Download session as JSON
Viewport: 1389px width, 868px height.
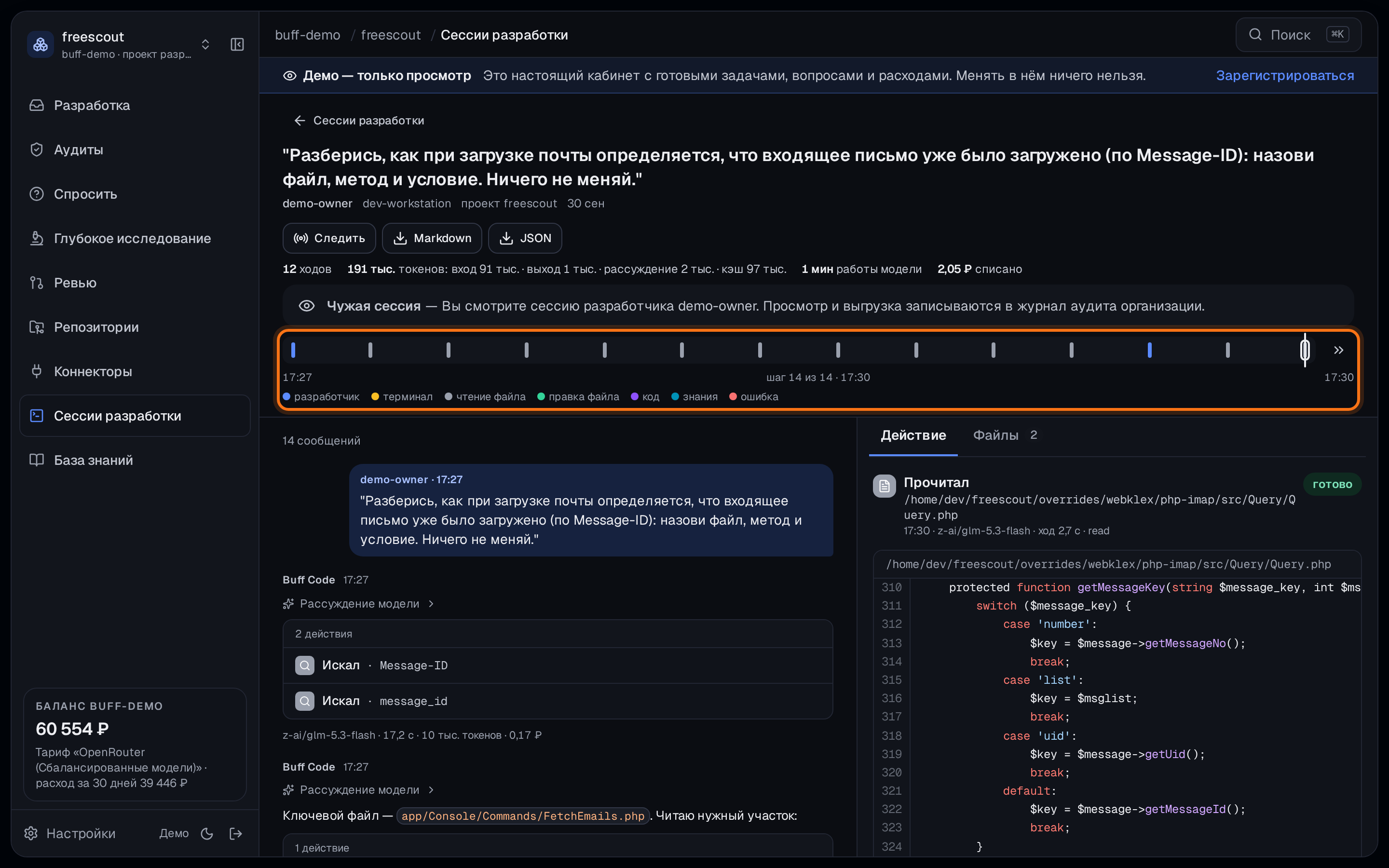tap(525, 238)
